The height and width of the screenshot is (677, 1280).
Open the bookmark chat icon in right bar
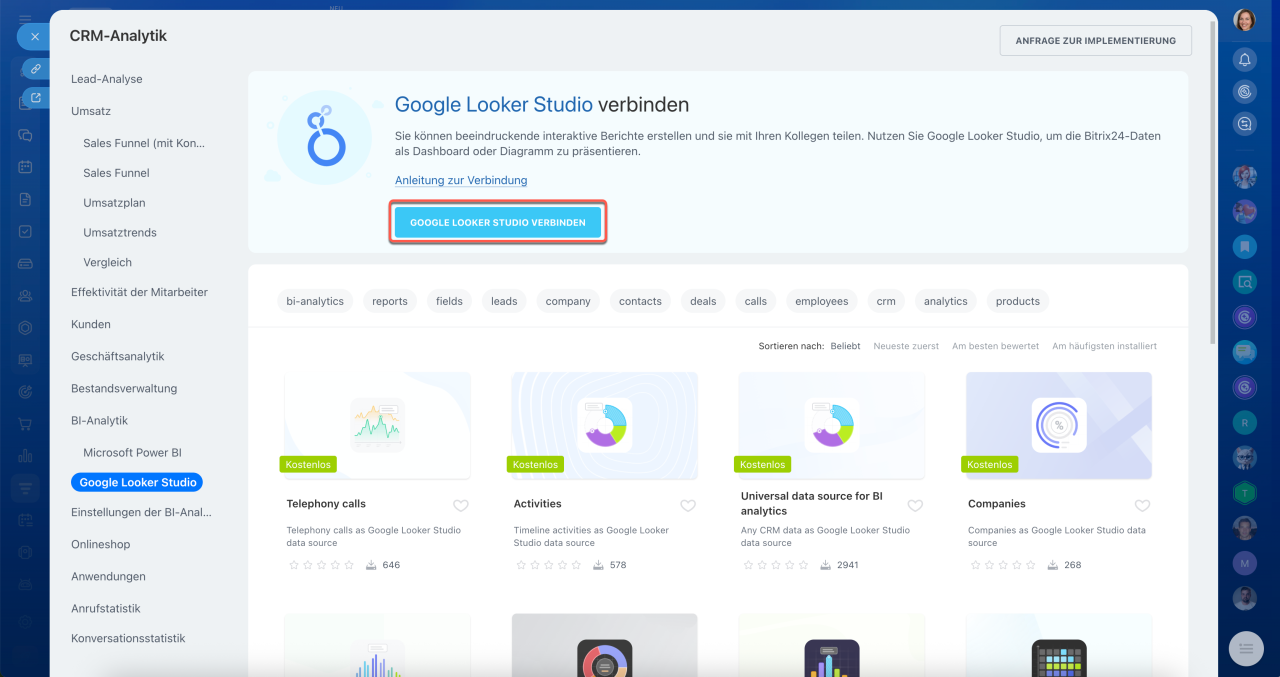pos(1244,246)
